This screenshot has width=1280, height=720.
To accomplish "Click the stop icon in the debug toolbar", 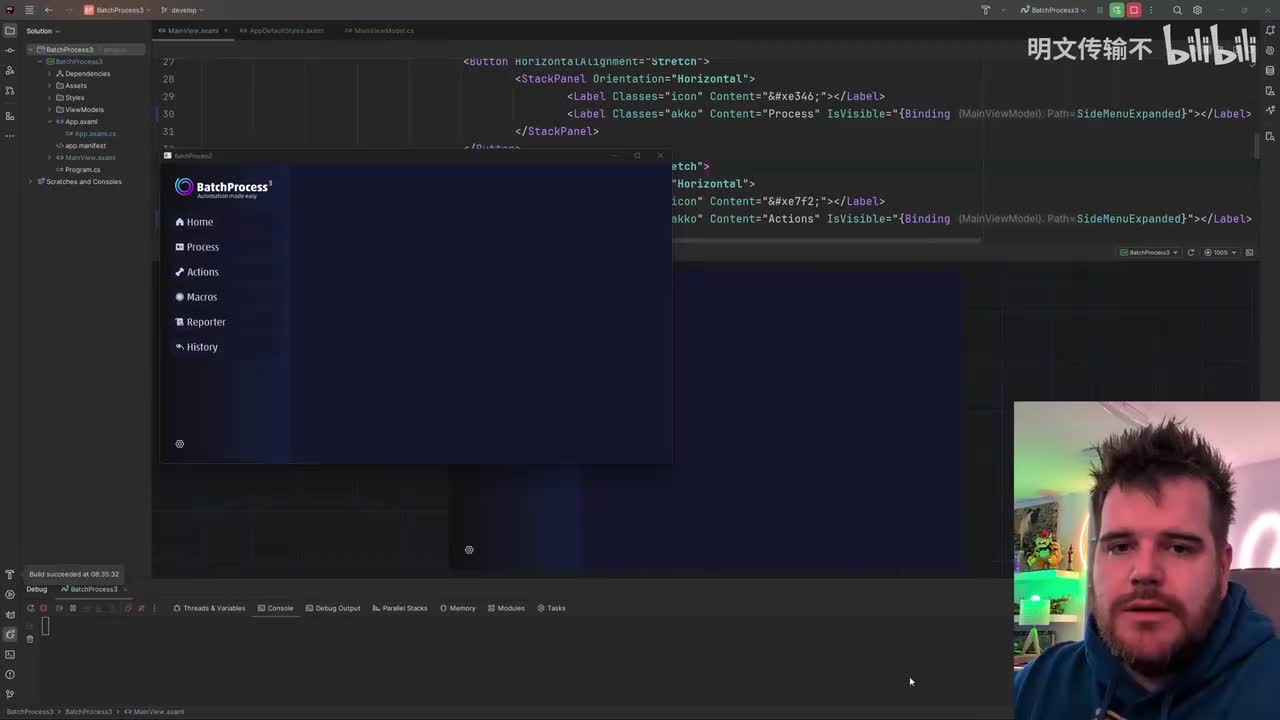I will (43, 608).
